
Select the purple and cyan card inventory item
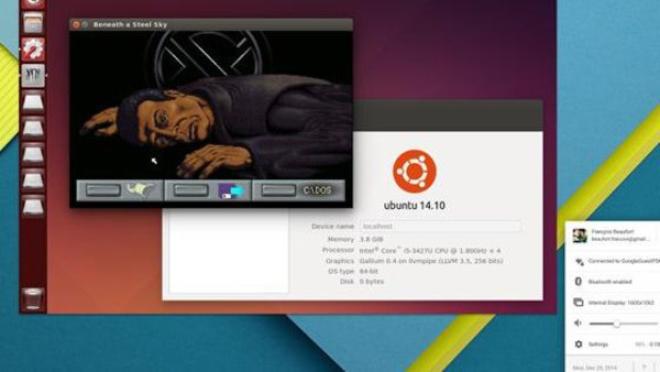(x=231, y=191)
